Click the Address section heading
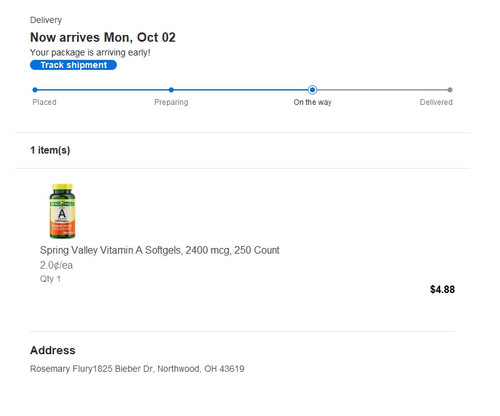 pos(53,350)
